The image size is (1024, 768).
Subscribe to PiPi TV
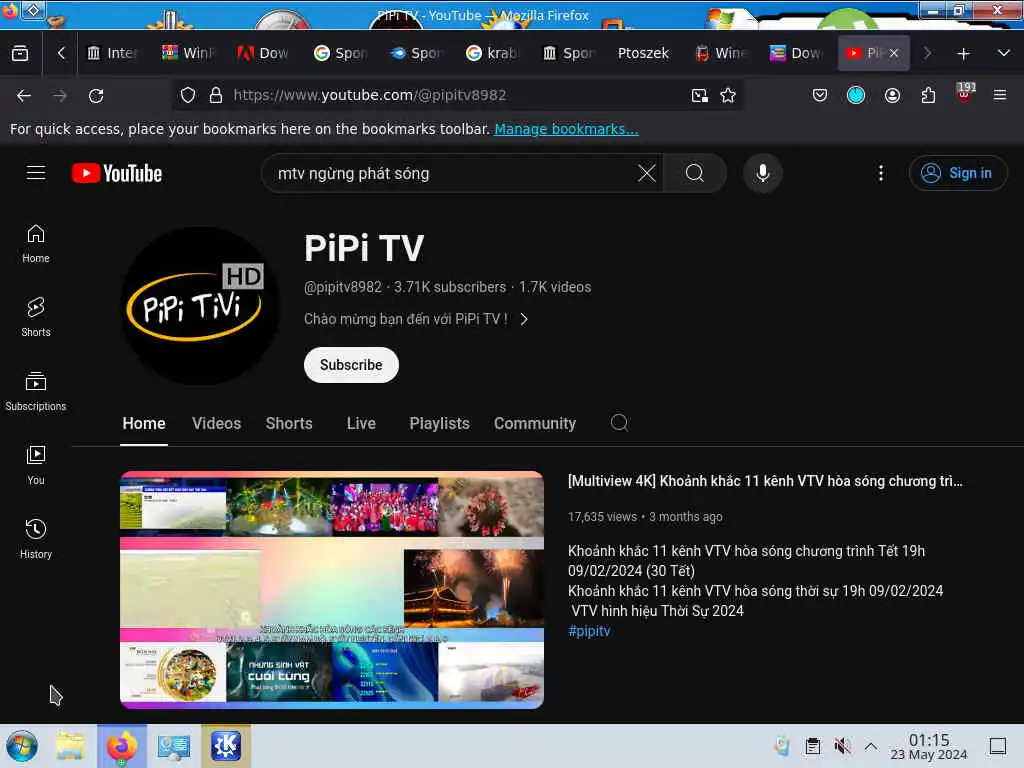click(351, 365)
